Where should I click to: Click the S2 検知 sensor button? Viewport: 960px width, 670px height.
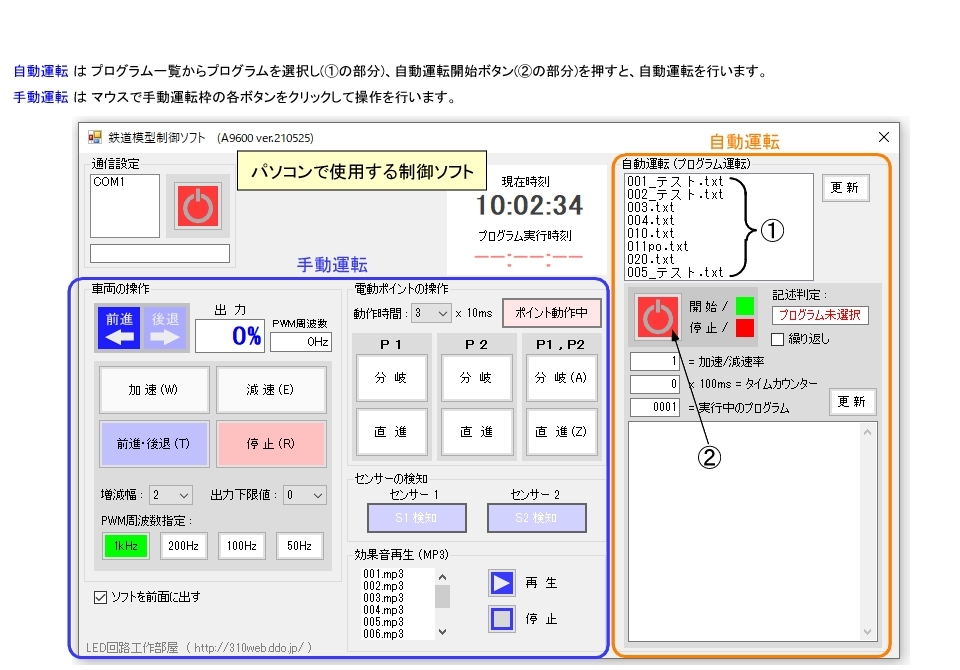pos(536,518)
